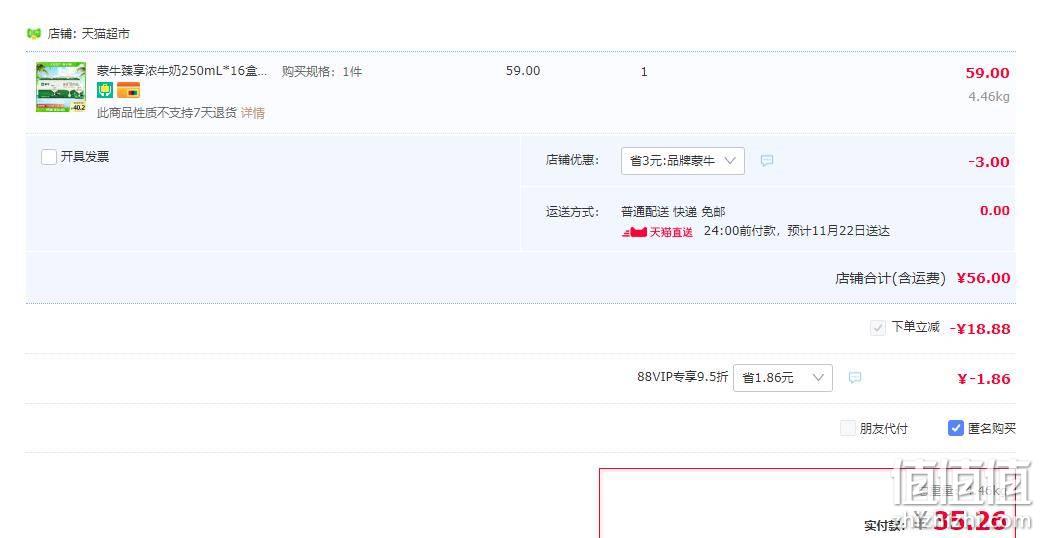
Task: Click the -3.00 store discount amount
Action: [x=989, y=162]
